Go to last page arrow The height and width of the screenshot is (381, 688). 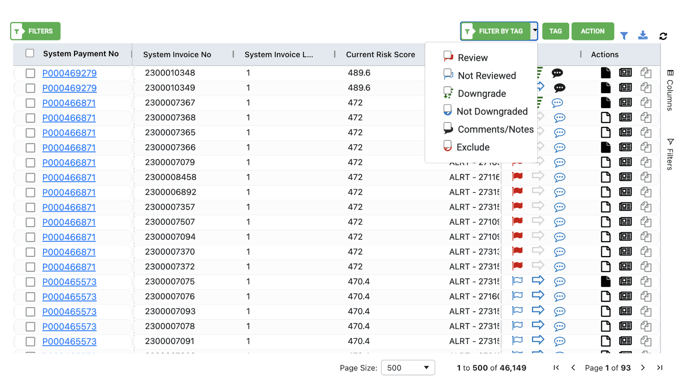coord(659,368)
